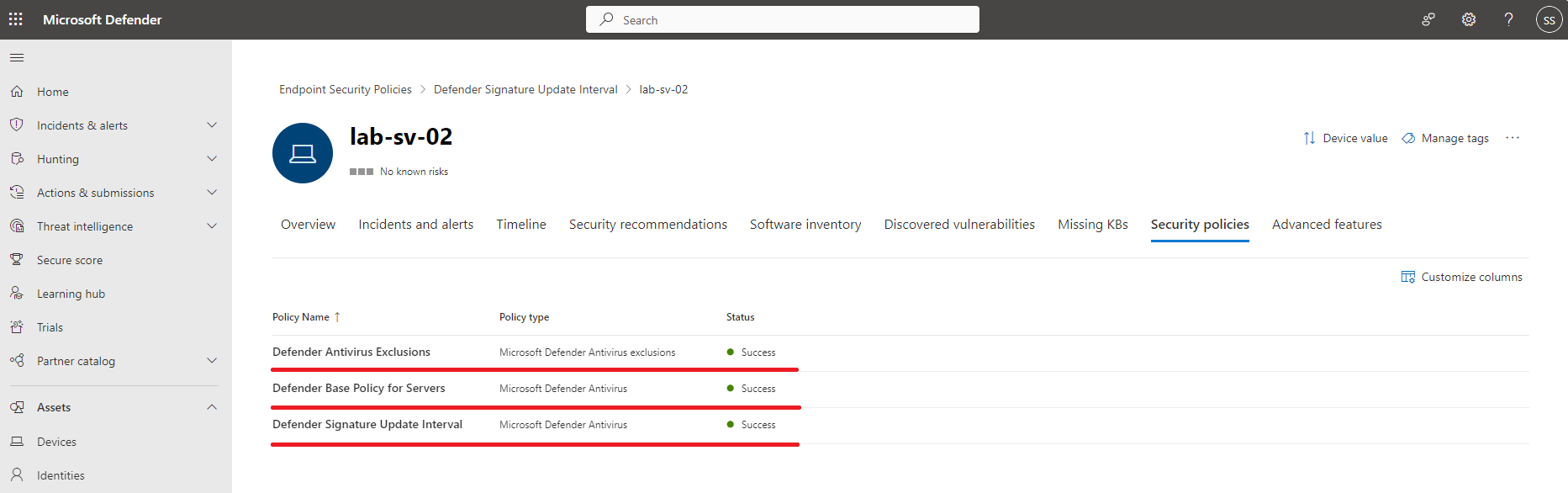Image resolution: width=1568 pixels, height=493 pixels.
Task: Open Defender Base Policy for Servers
Action: pos(359,389)
